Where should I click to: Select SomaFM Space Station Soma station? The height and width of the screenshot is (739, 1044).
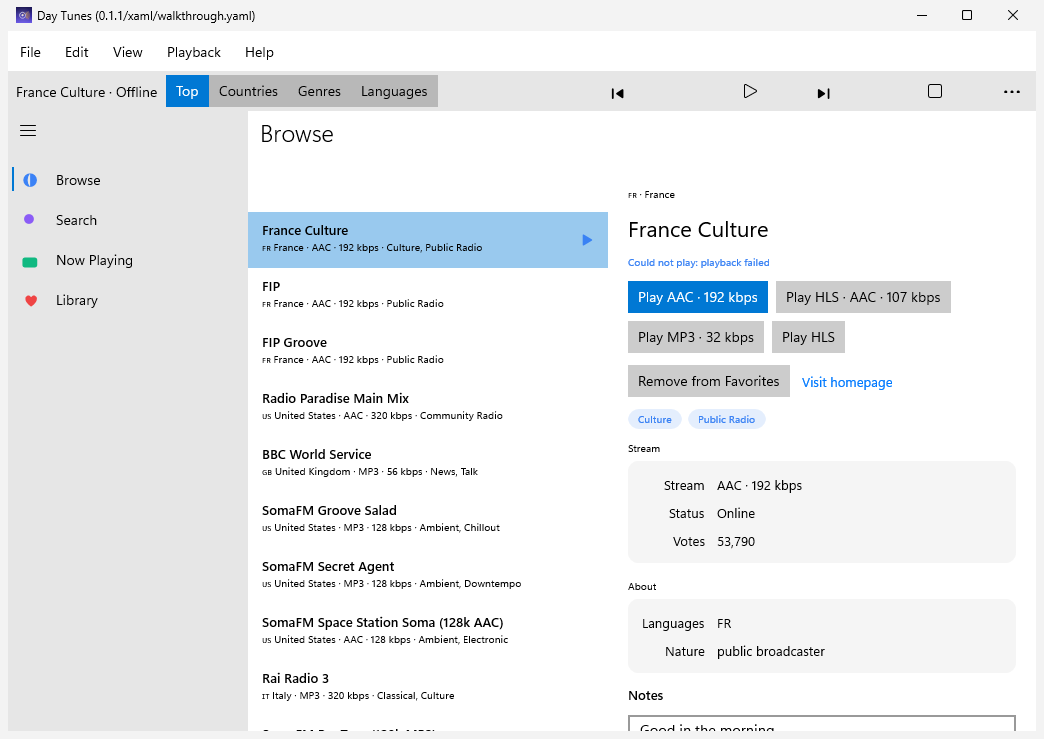pos(427,631)
